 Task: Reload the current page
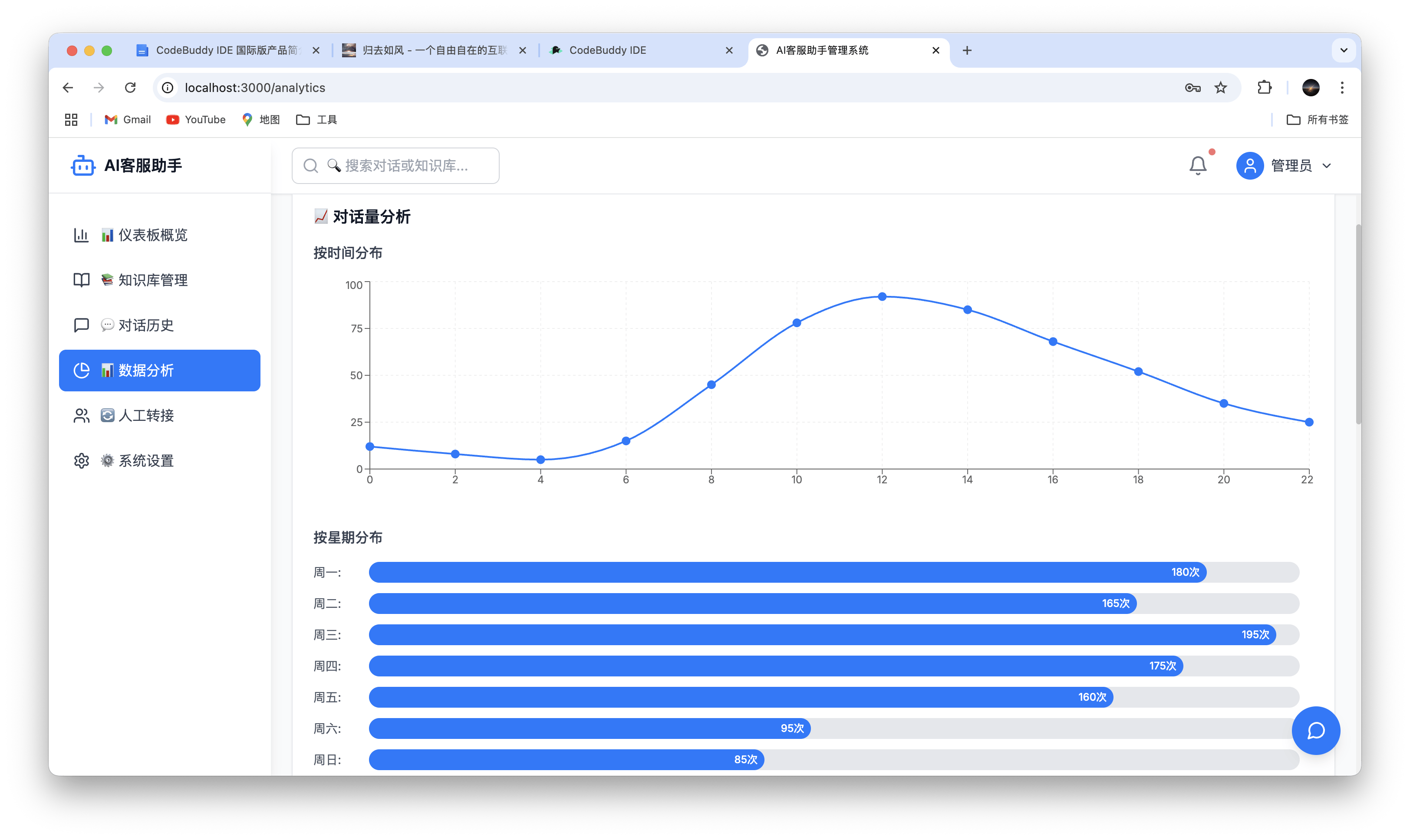point(130,88)
